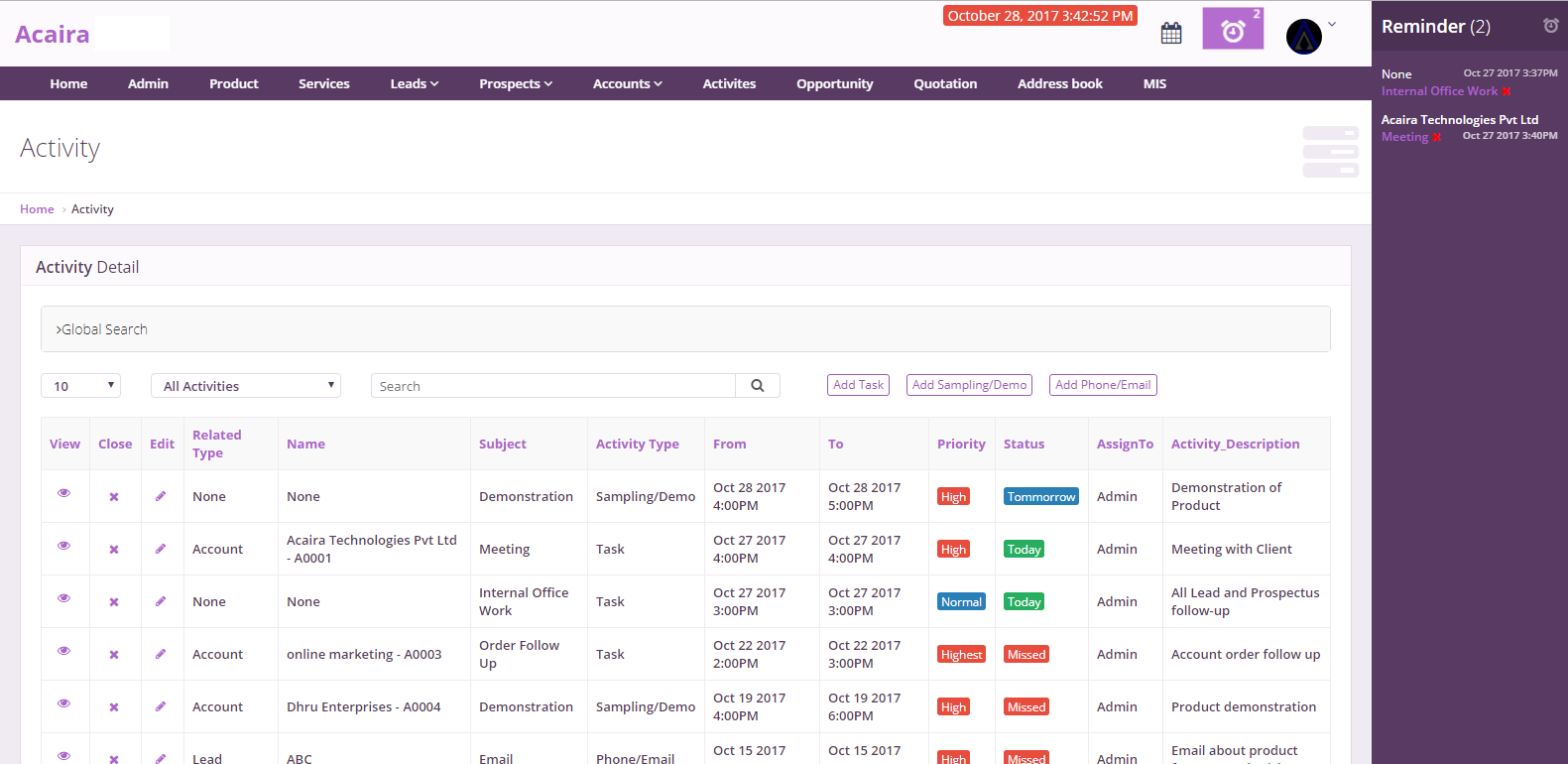Click the purple alarm reminder bell
Image resolution: width=1568 pixels, height=764 pixels.
tap(1233, 30)
